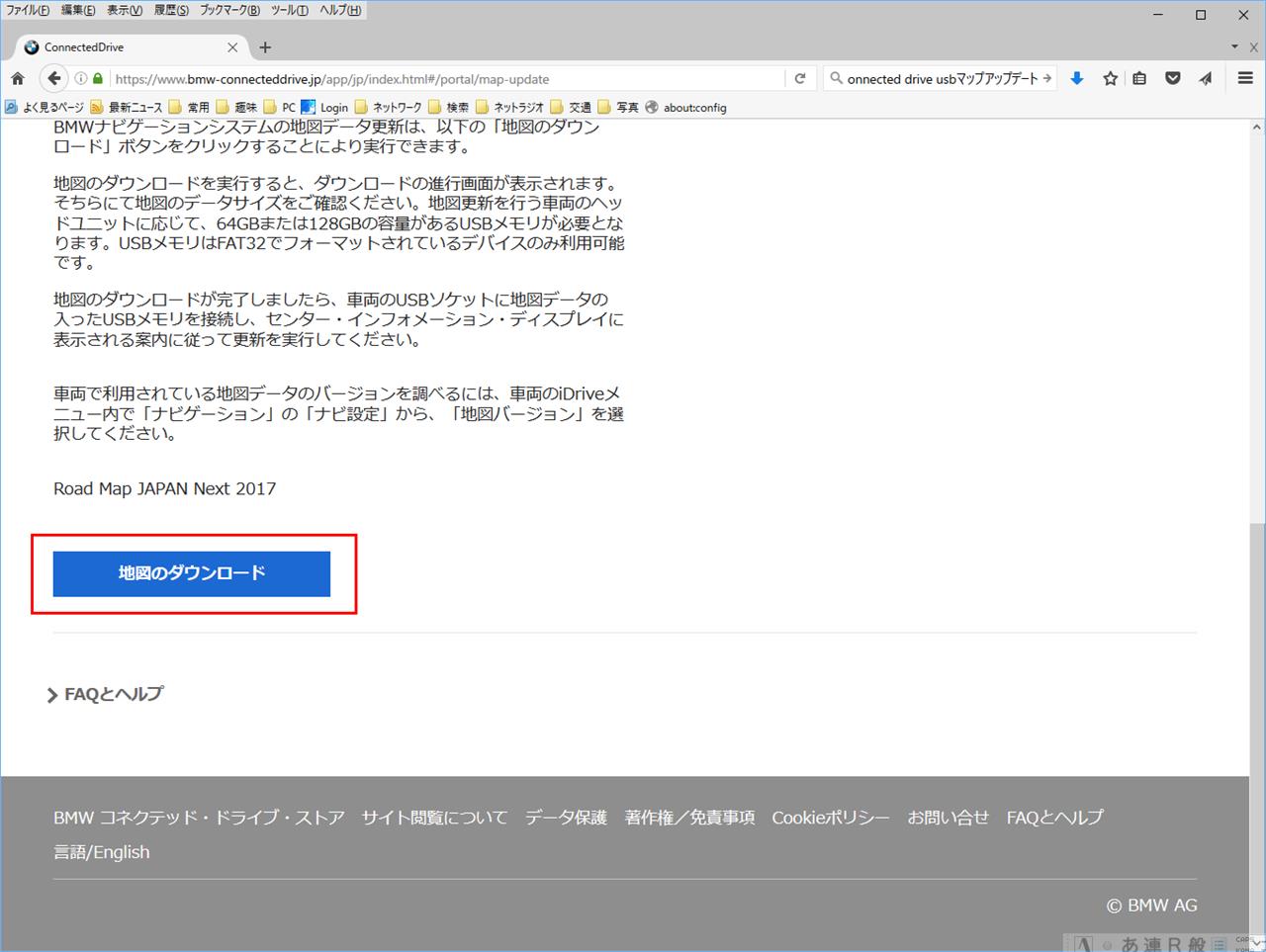Open the ネットワーク bookmark folder
The height and width of the screenshot is (952, 1266).
tap(388, 107)
